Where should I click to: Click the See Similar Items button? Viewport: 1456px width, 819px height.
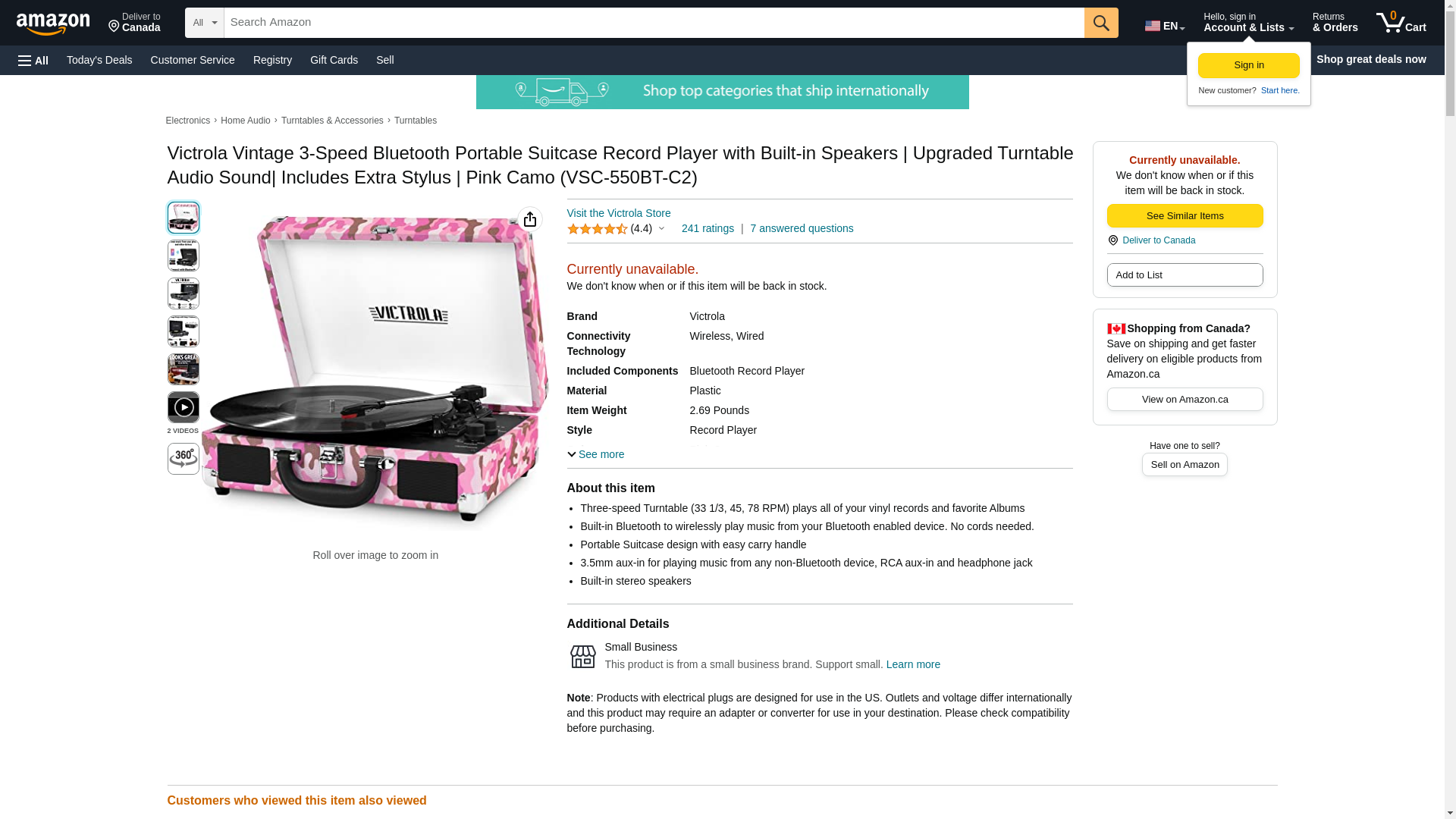(1185, 216)
